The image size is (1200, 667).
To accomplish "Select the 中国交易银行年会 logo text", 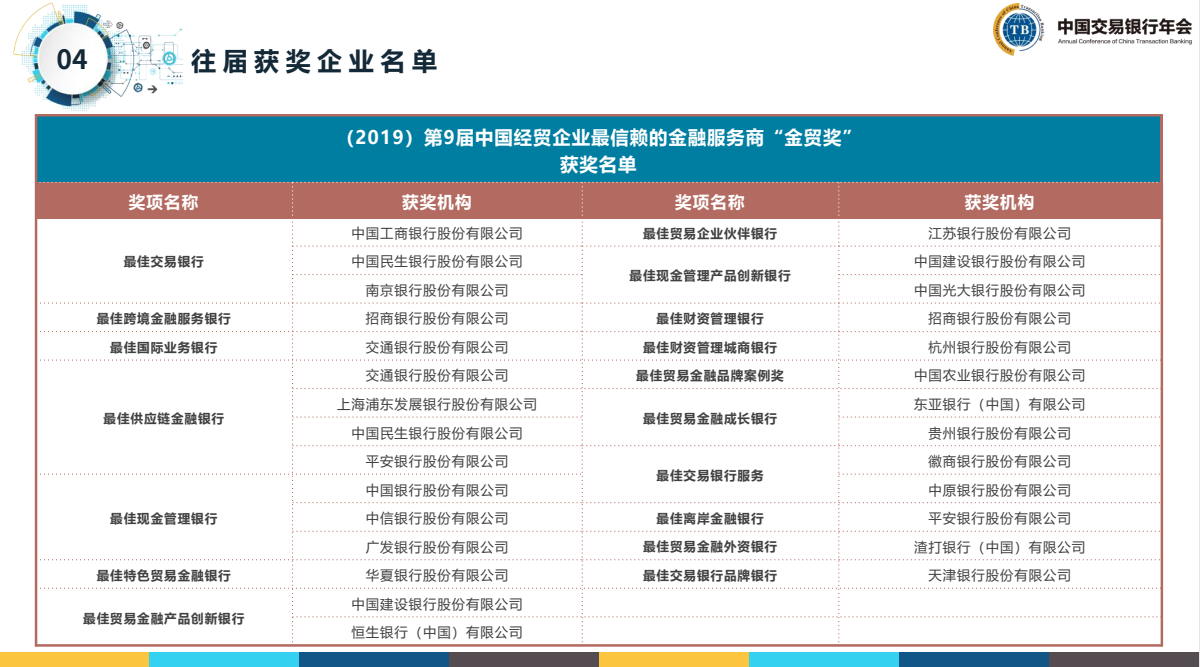I will pos(1124,26).
